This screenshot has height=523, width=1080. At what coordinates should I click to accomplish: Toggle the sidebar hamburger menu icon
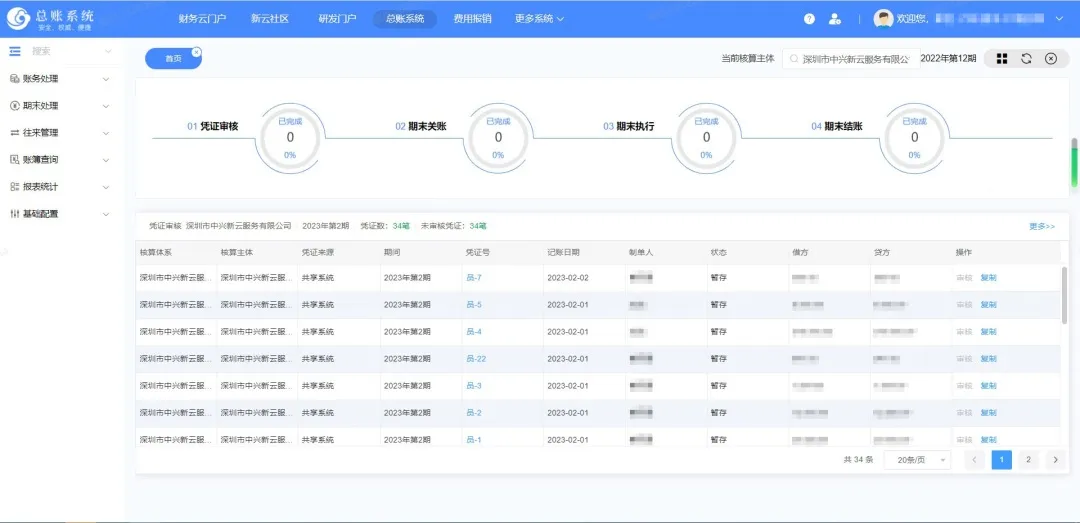(x=15, y=51)
